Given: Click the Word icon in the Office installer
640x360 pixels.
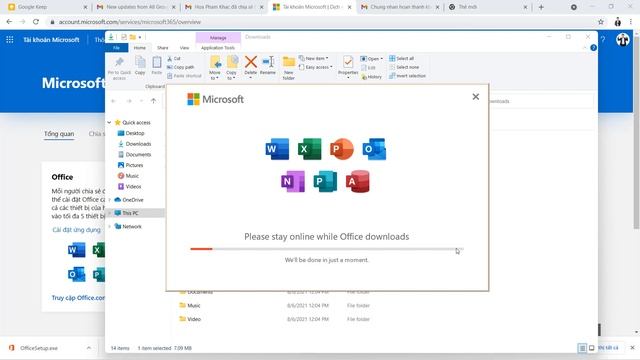Looking at the screenshot, I should click(277, 149).
